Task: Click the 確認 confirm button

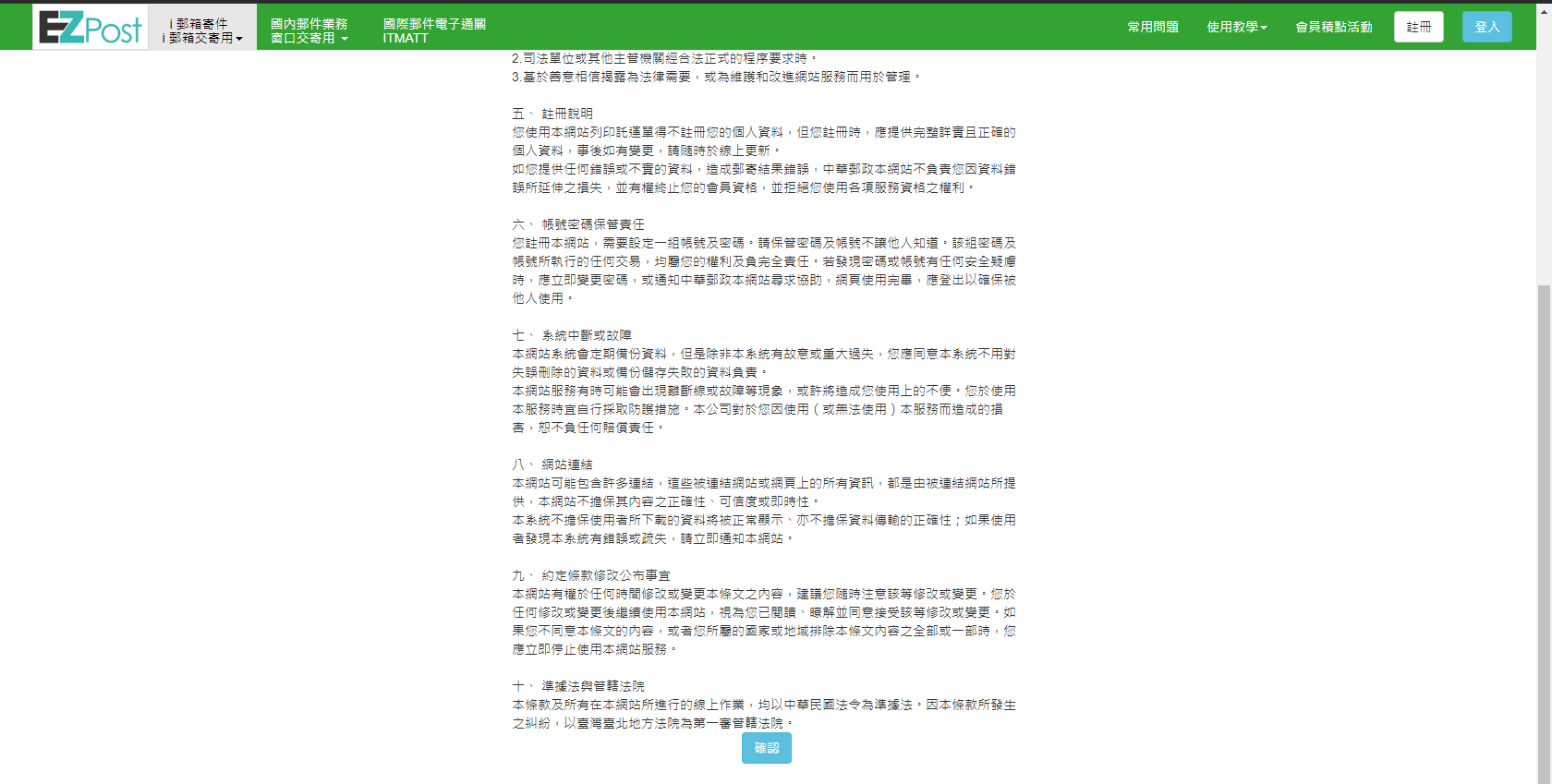Action: pyautogui.click(x=767, y=748)
